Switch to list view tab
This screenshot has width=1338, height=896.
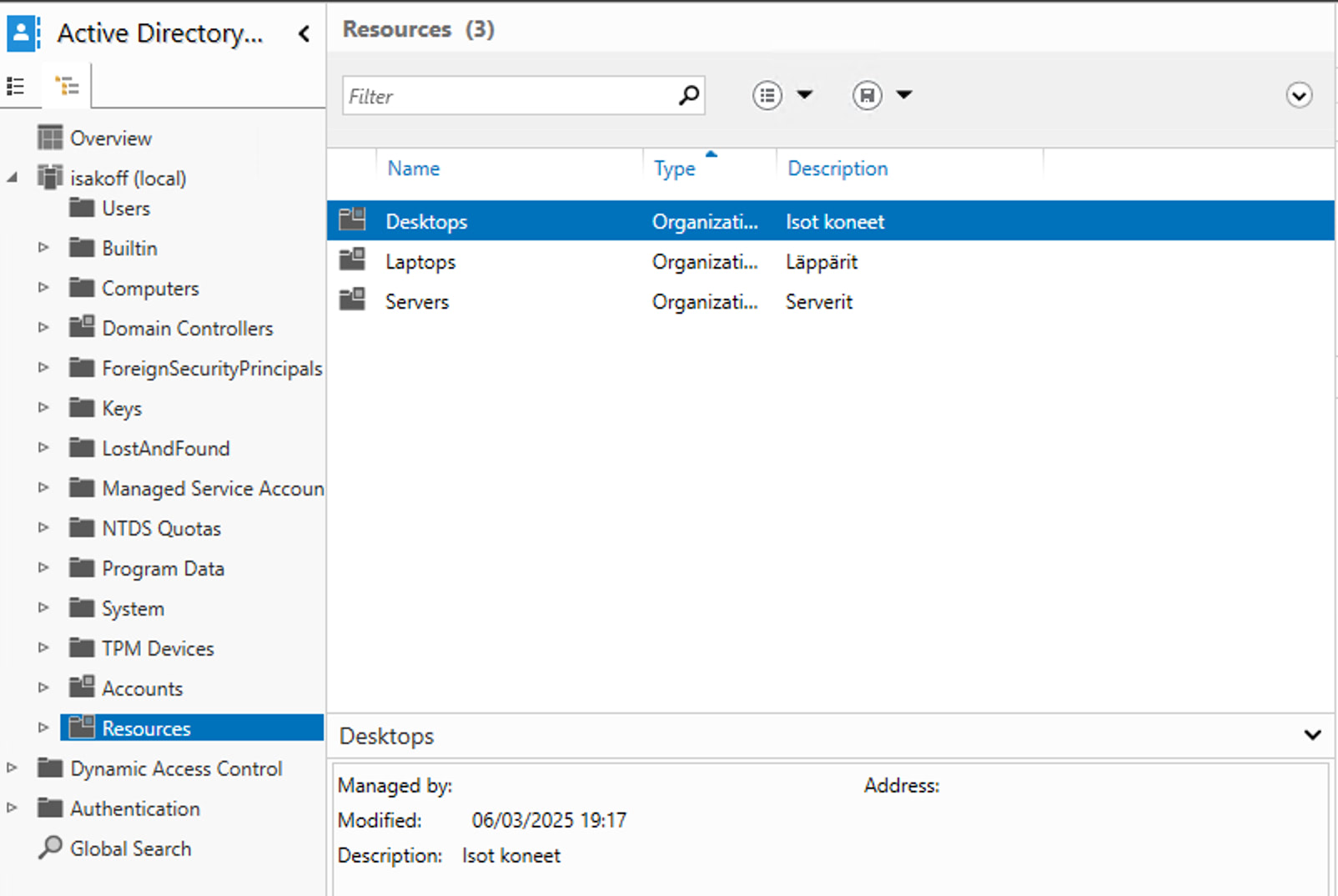point(16,86)
